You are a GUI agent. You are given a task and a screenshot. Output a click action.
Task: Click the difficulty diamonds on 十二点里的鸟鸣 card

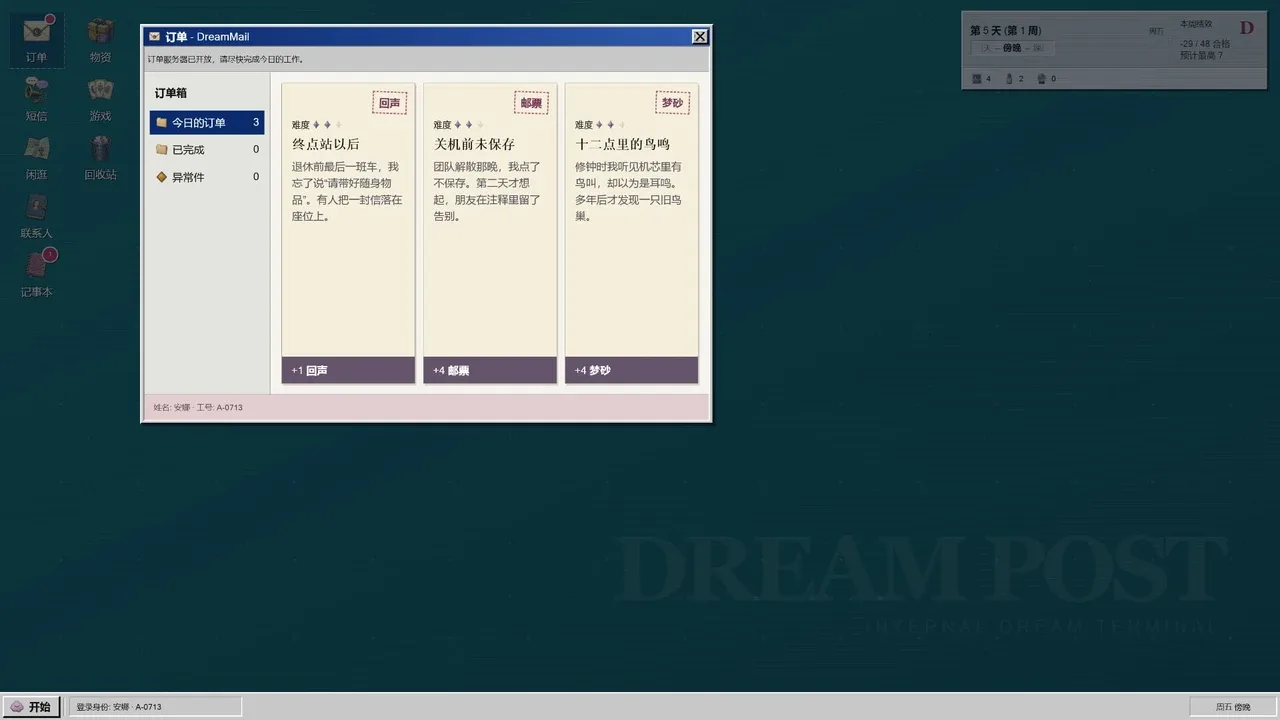point(610,125)
